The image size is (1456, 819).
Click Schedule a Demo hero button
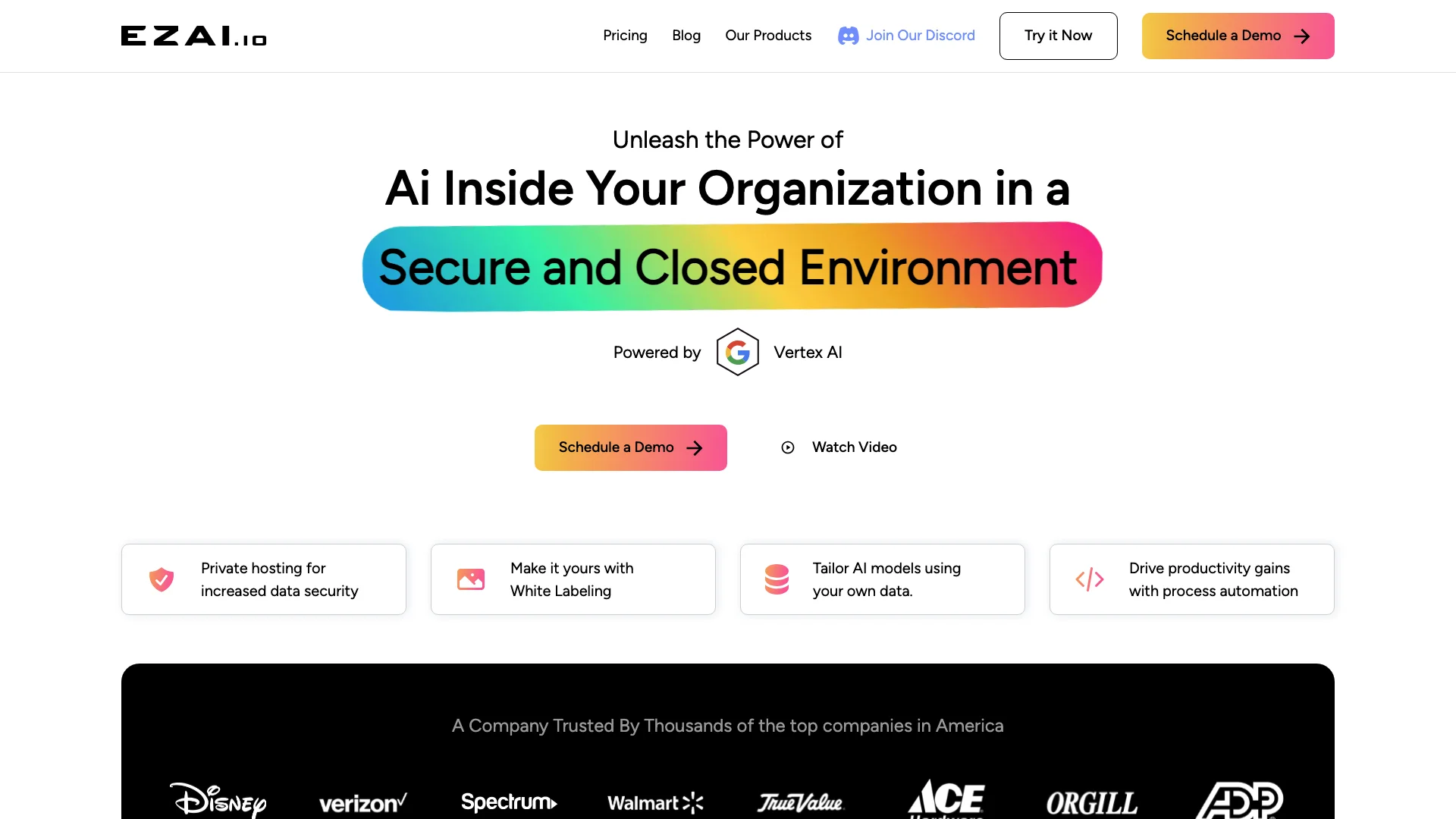(x=629, y=448)
